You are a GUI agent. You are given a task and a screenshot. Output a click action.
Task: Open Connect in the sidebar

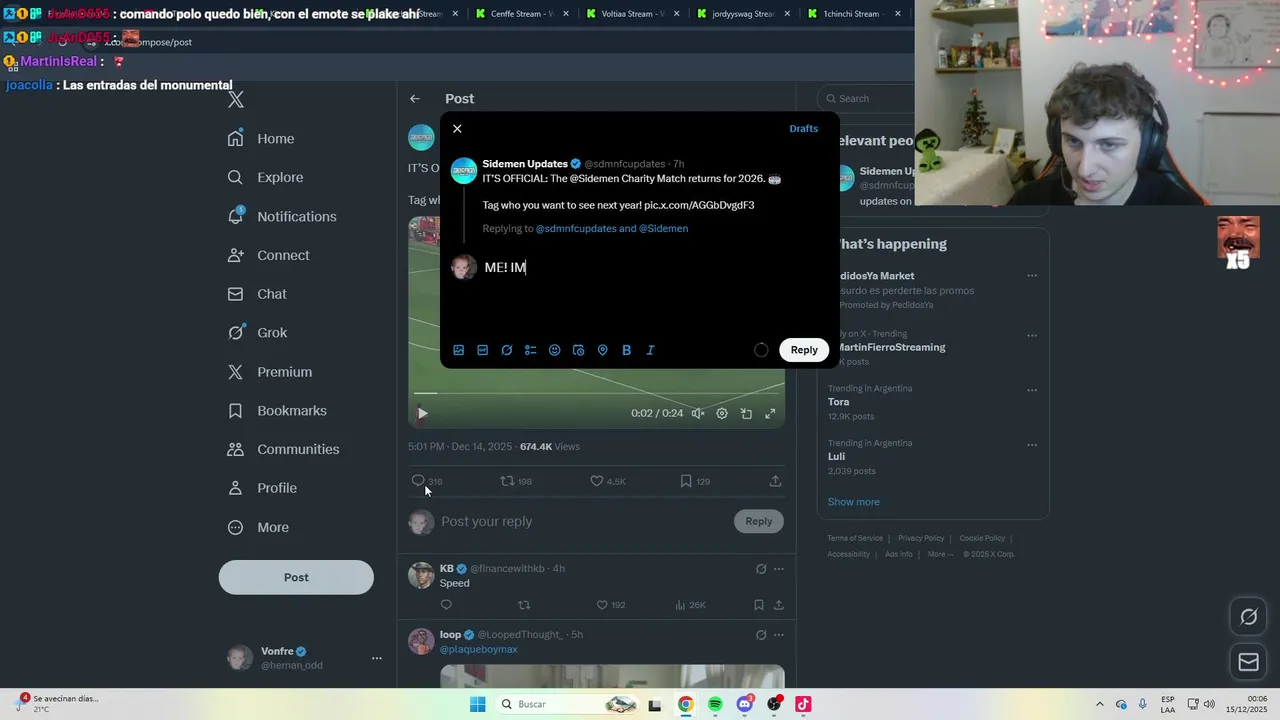(268, 255)
